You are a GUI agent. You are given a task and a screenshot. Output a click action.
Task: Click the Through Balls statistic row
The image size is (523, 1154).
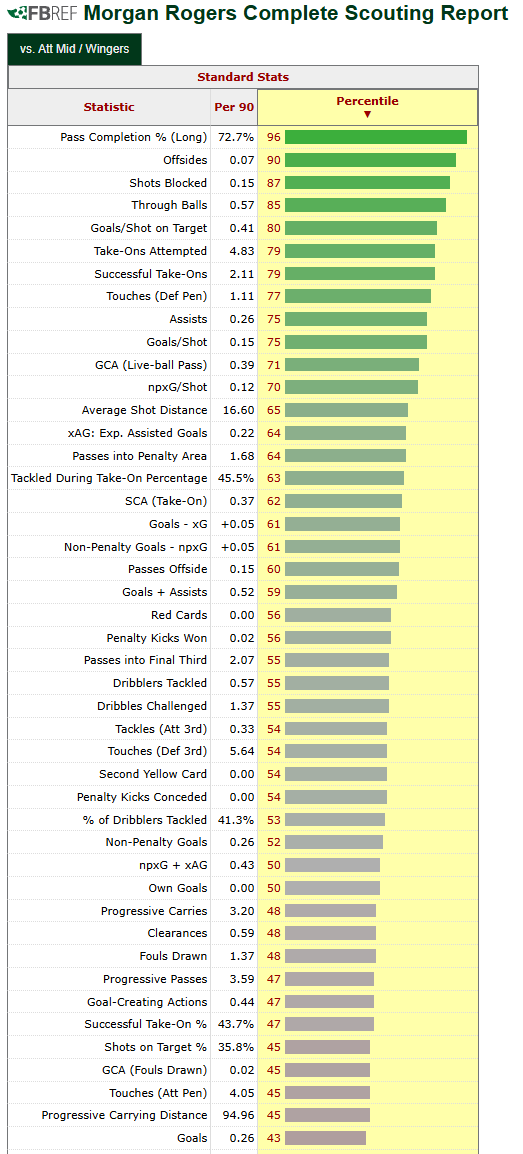[x=243, y=205]
